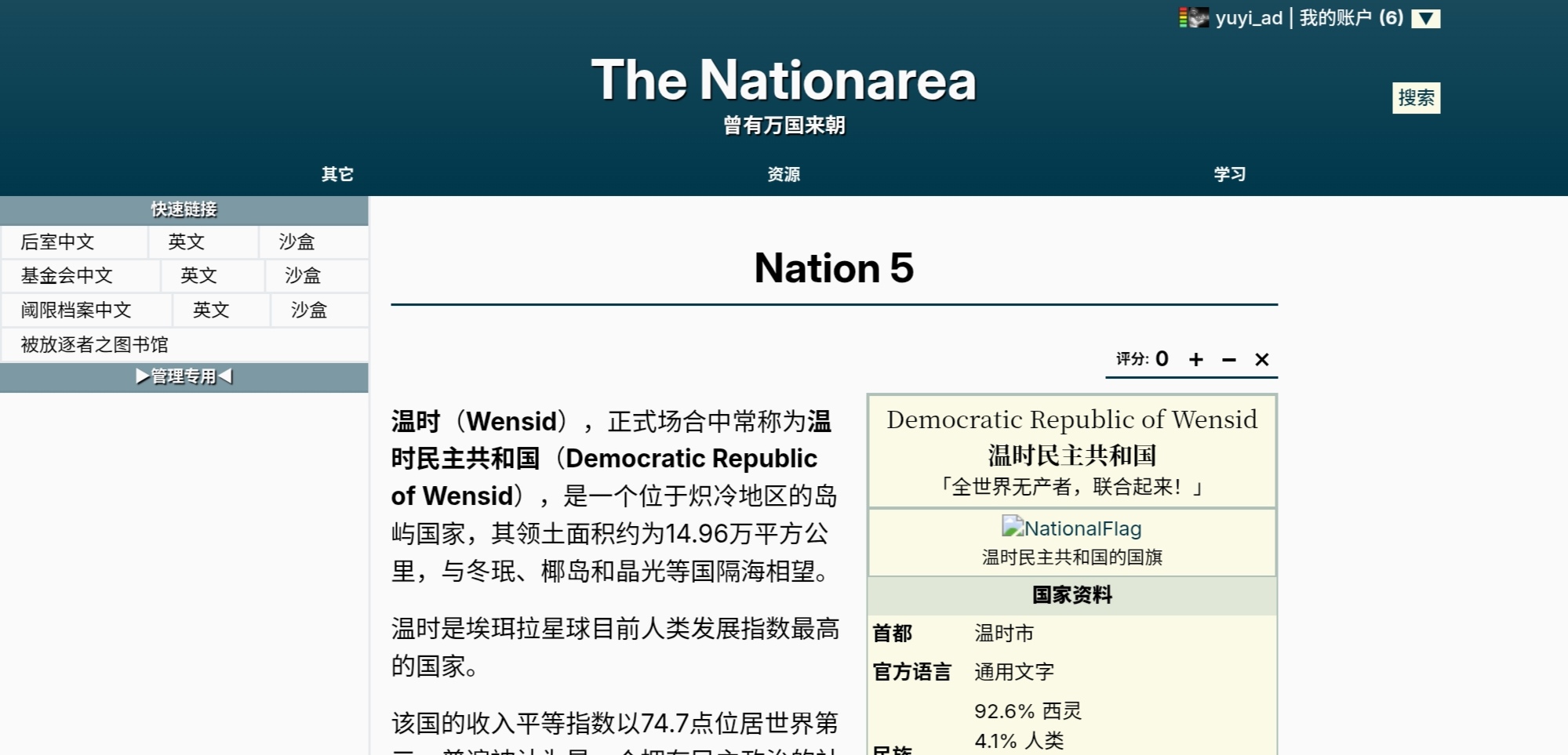Click the plus rating vote icon

[1195, 359]
